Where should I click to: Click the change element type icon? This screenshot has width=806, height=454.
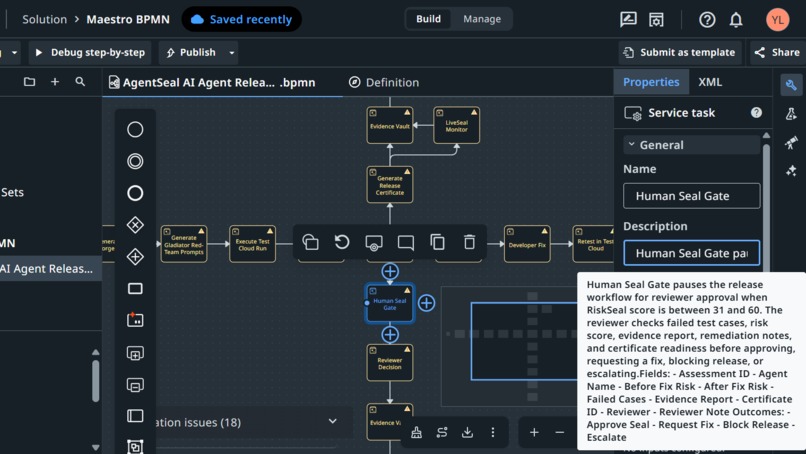310,242
